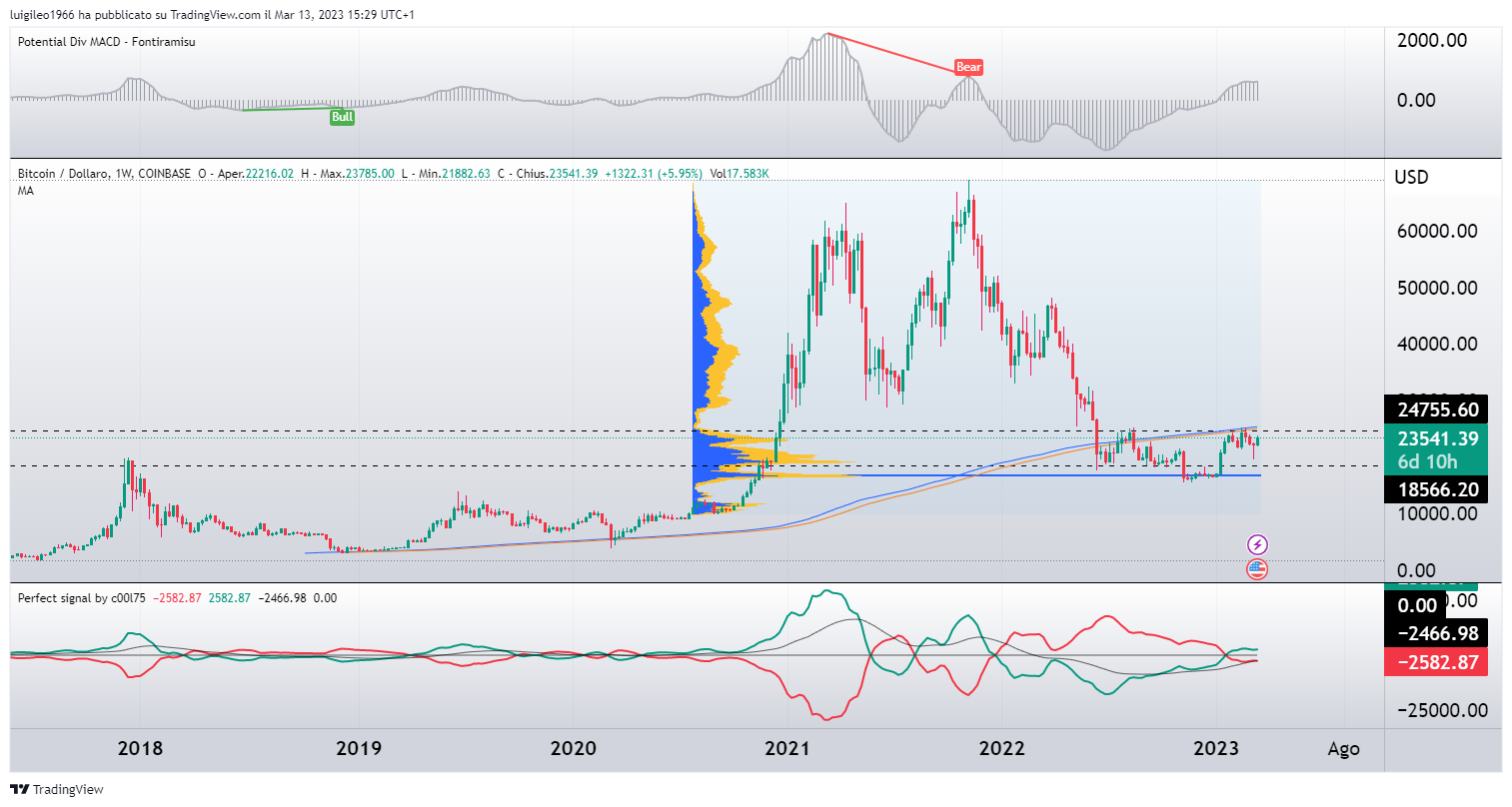Click the TradingView logo at bottom left
The height and width of the screenshot is (807, 1512).
(x=57, y=789)
